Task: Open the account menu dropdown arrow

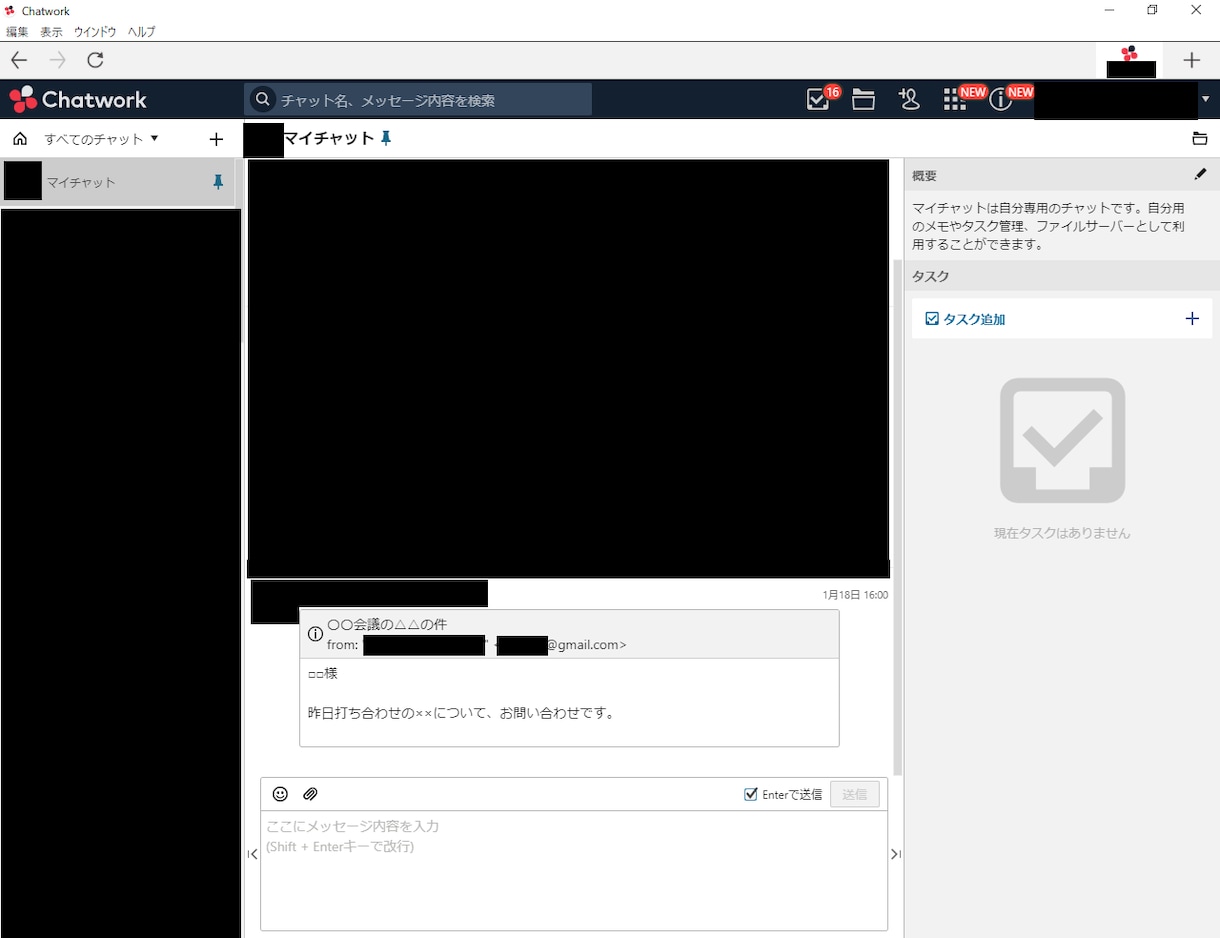Action: (1205, 99)
